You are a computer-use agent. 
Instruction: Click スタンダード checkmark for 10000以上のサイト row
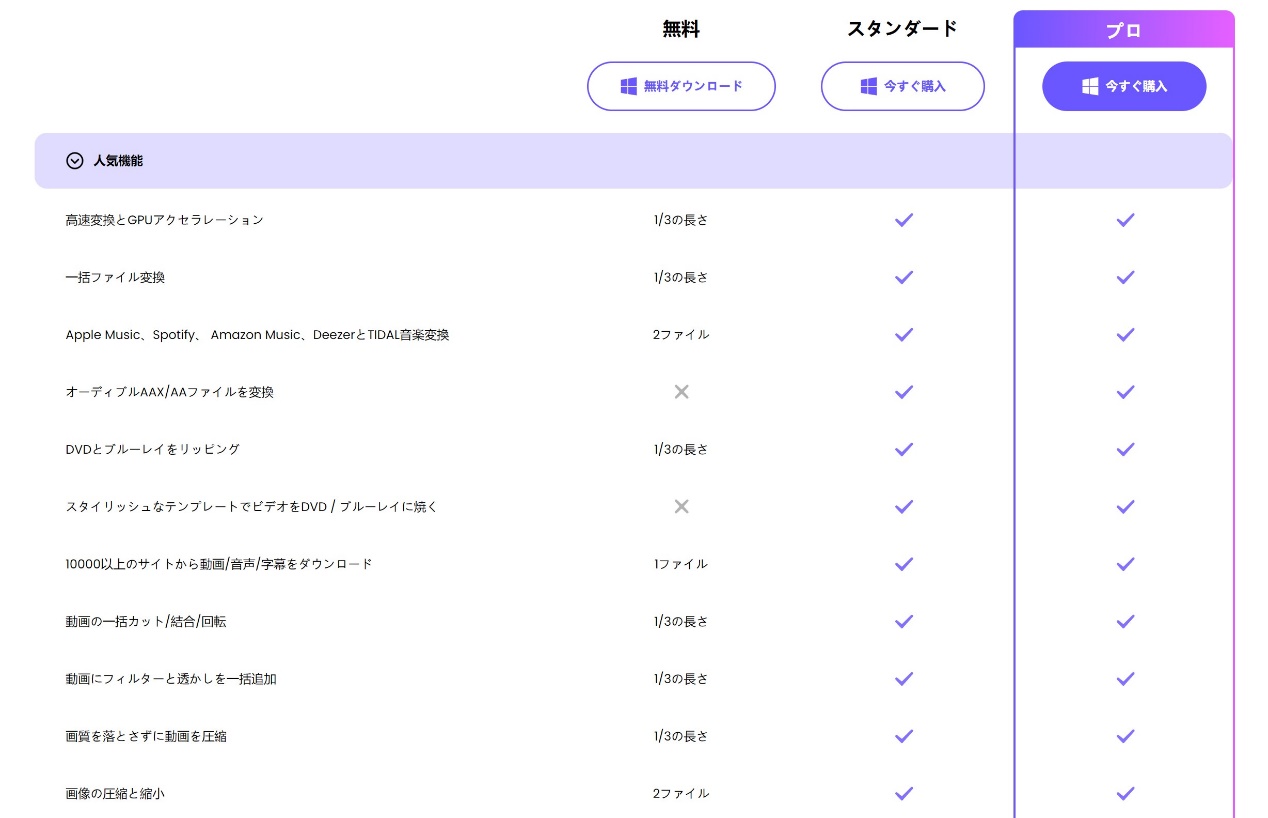point(904,564)
